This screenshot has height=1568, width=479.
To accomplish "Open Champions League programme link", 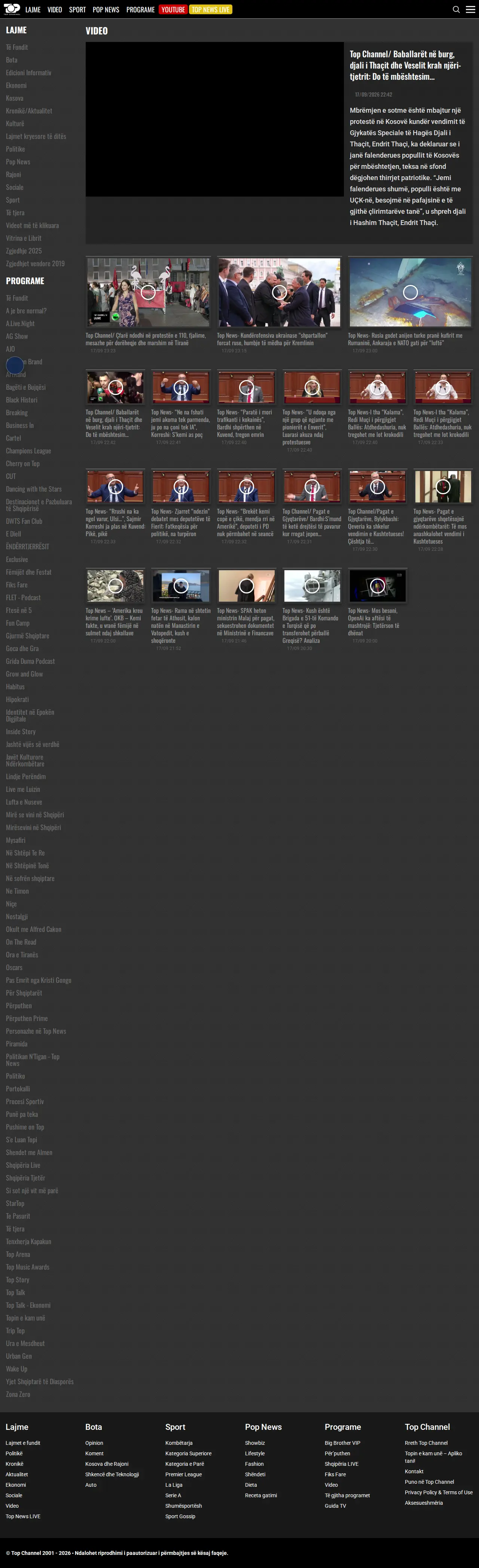I will coord(28,451).
